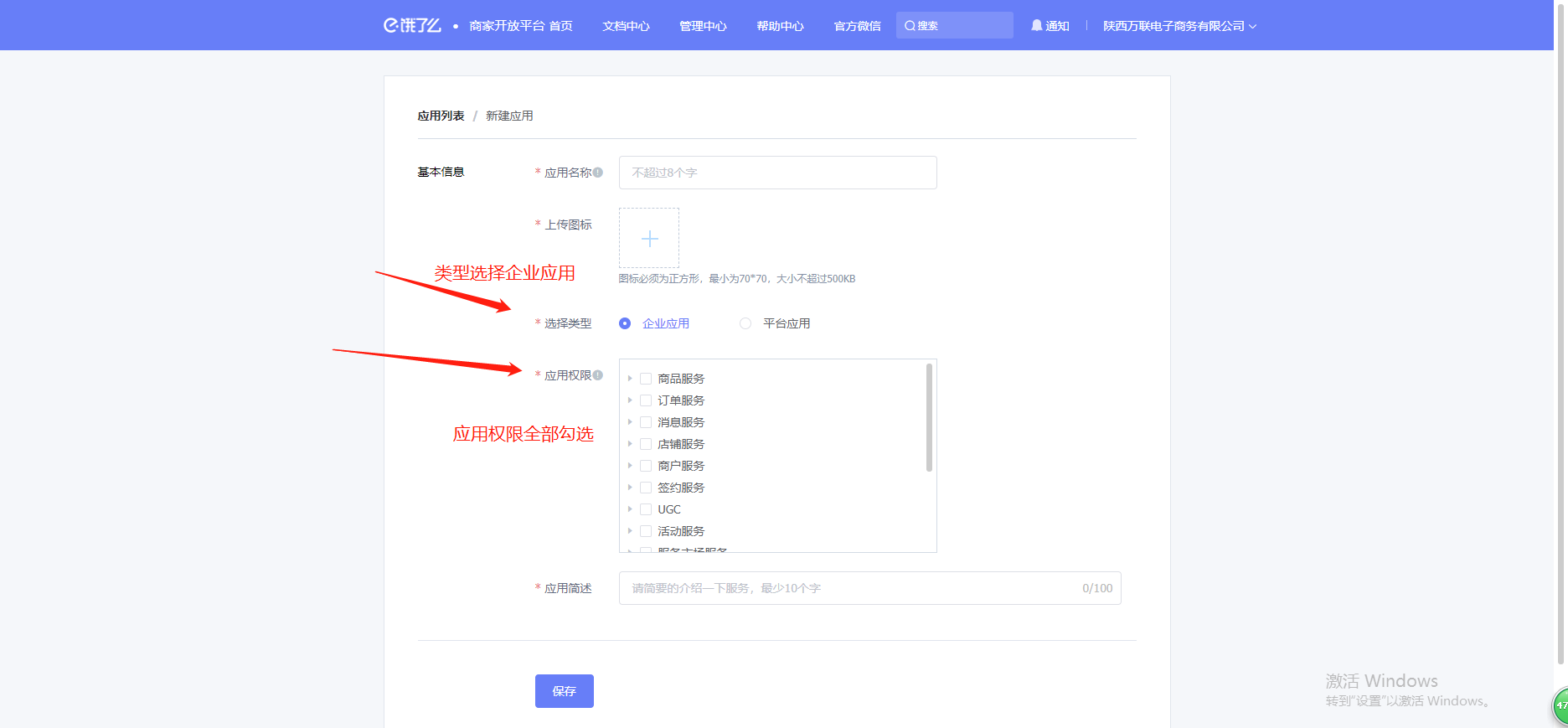This screenshot has height=728, width=1568.
Task: Click the 保存 button
Action: 565,691
